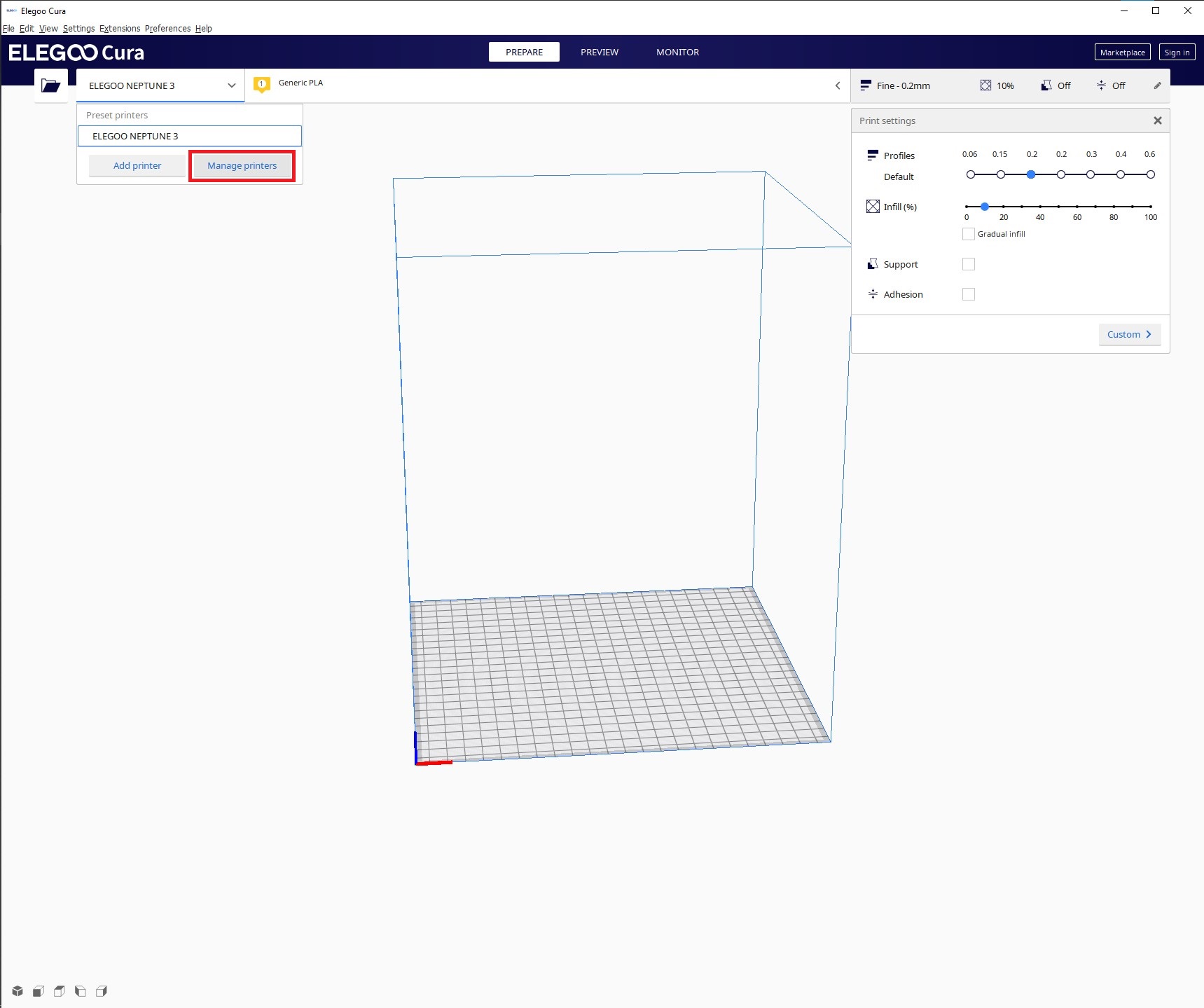Close the Print settings panel
The image size is (1204, 1008).
click(1158, 120)
